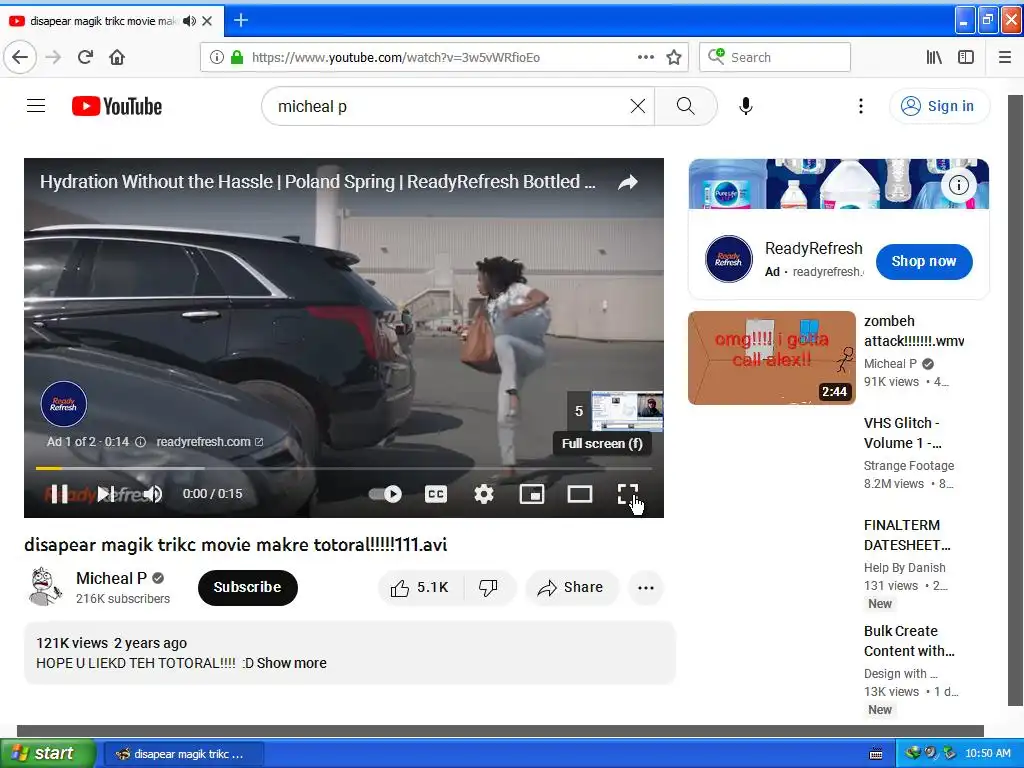Open the ad info icon beside 0:14

pos(140,442)
